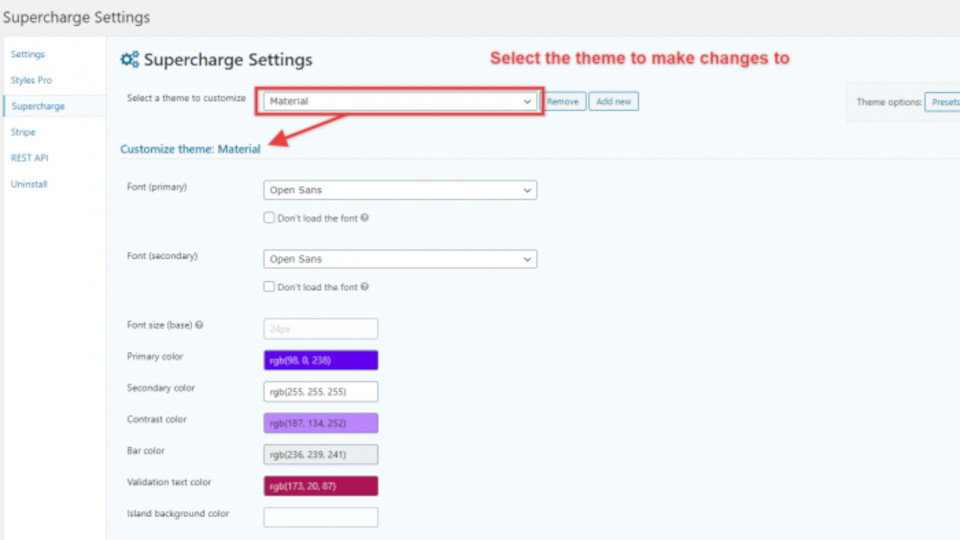Go to Styles Pro in sidebar
The width and height of the screenshot is (960, 540).
click(x=31, y=80)
